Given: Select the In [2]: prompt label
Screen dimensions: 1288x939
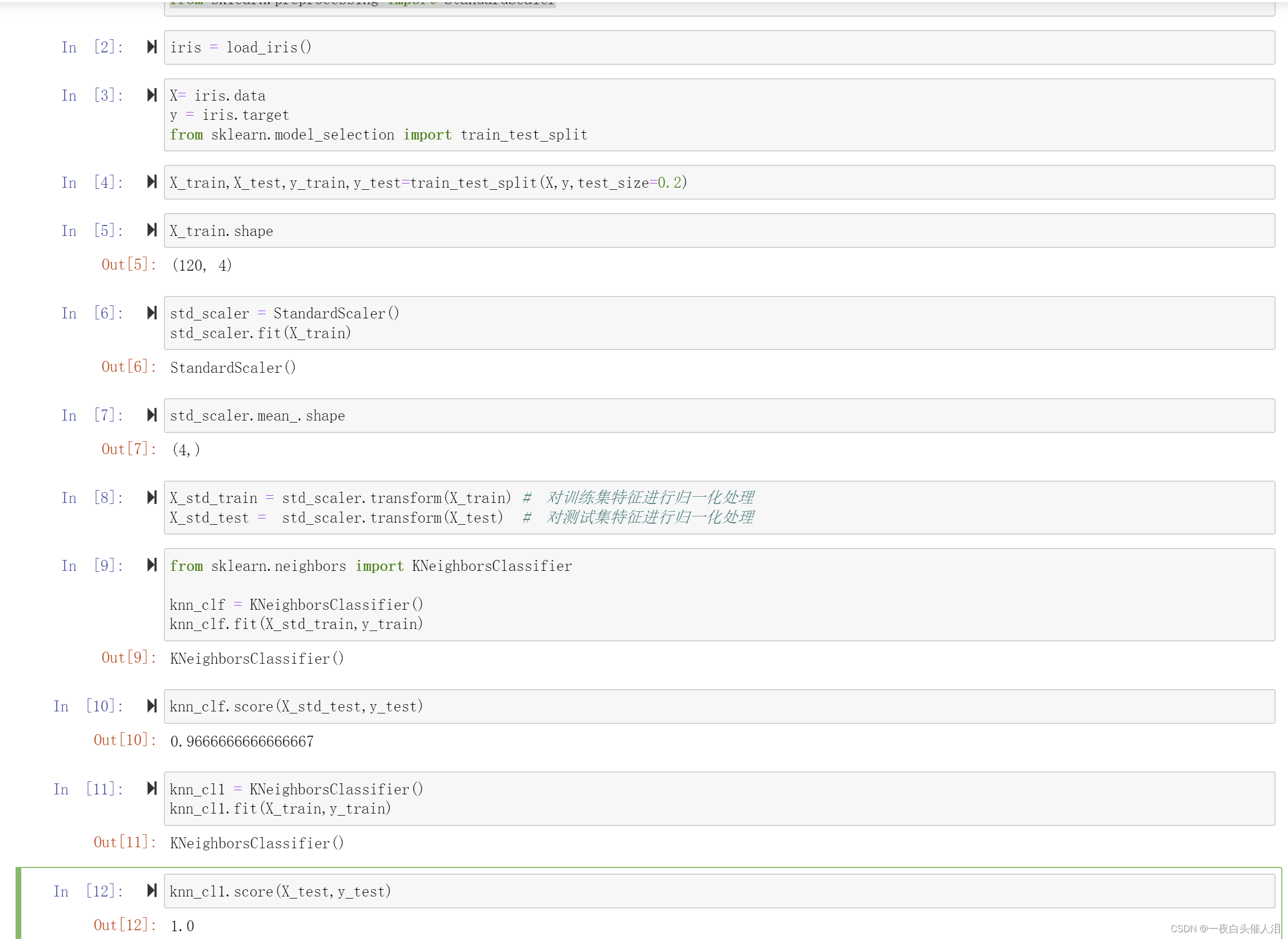Looking at the screenshot, I should pos(92,47).
